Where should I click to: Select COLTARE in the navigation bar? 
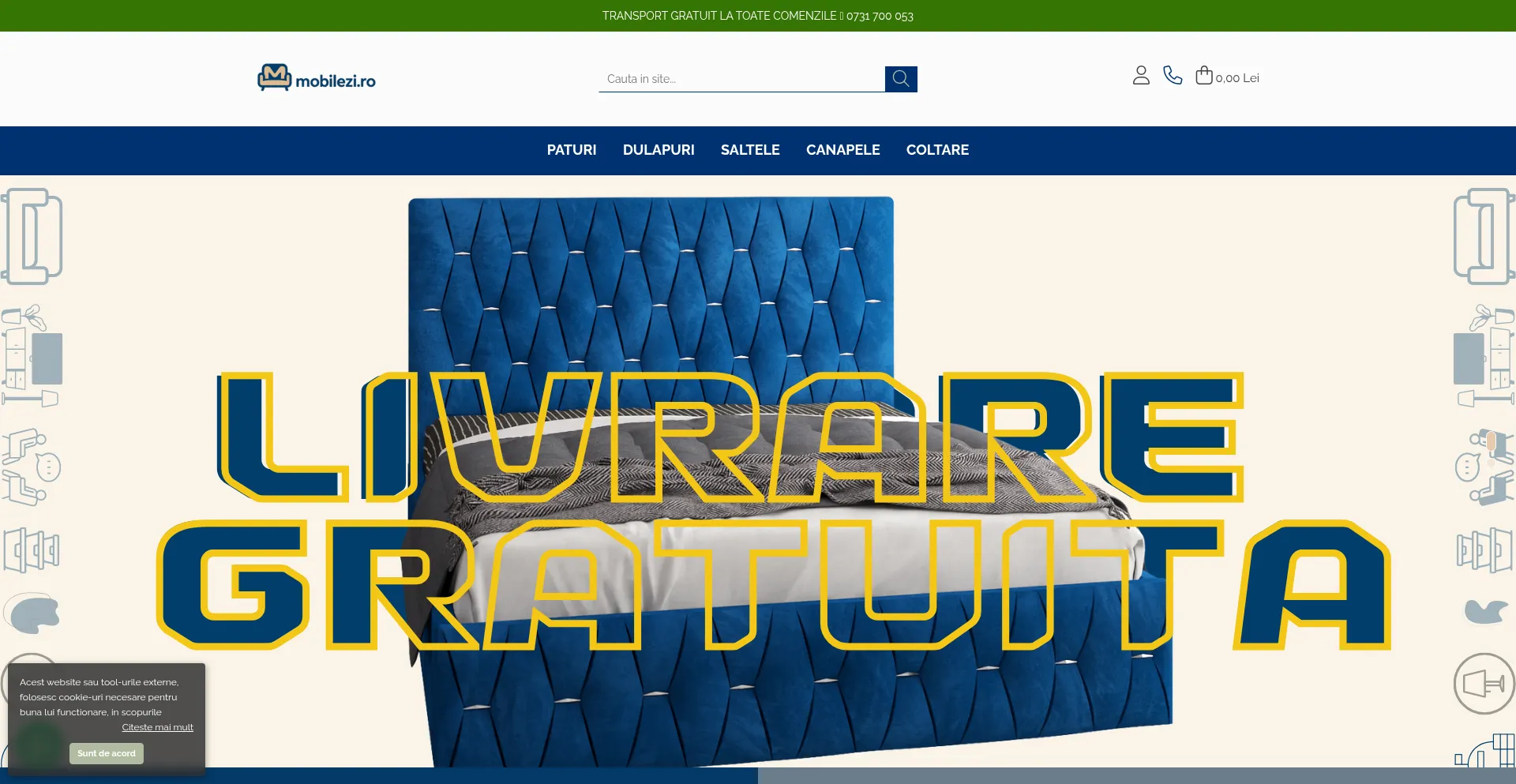(x=936, y=150)
